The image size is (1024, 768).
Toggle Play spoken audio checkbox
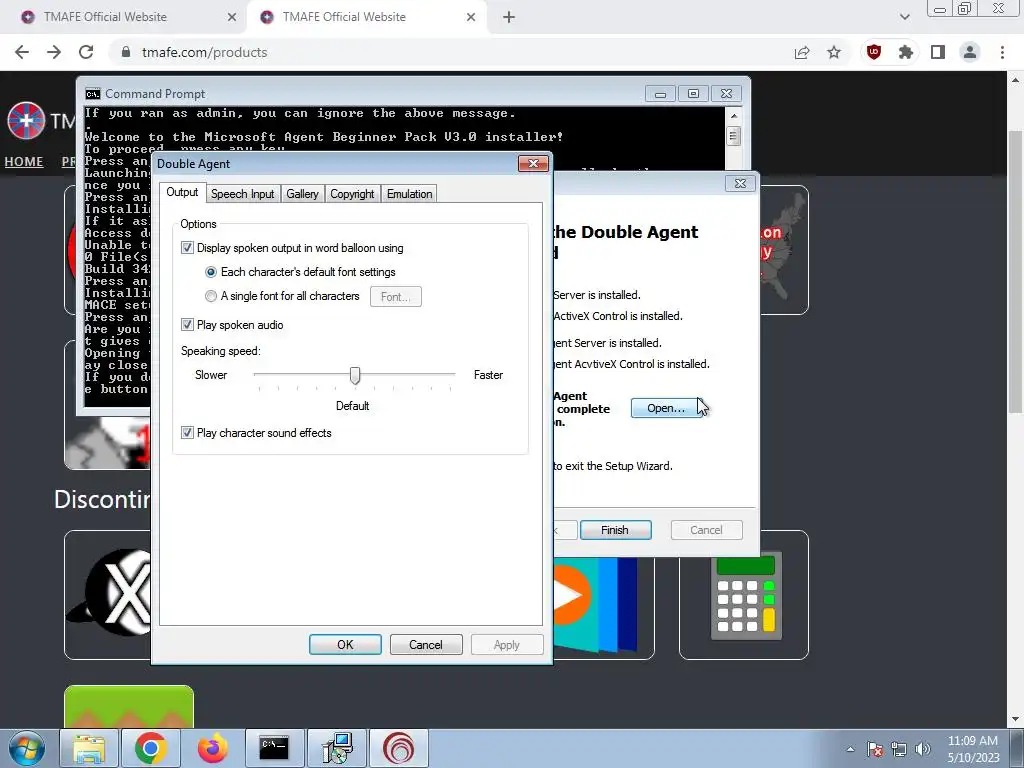[187, 325]
